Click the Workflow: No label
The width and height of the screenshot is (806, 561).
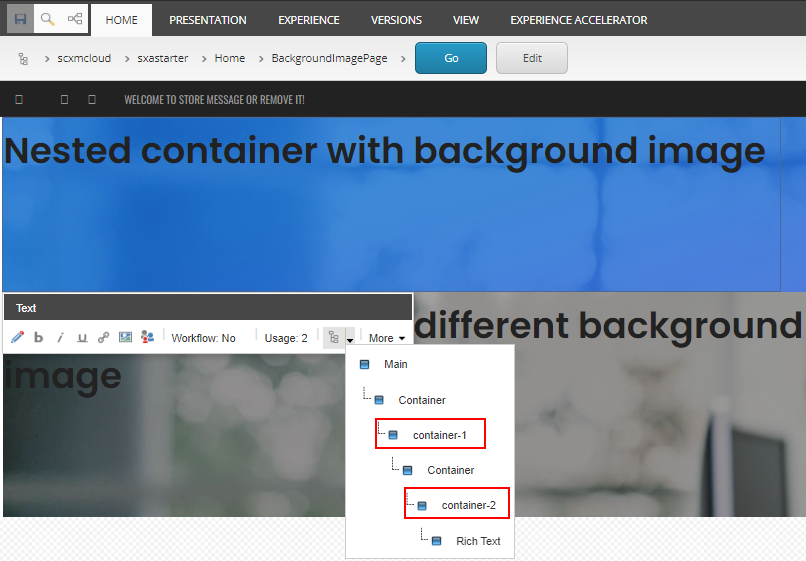tap(204, 338)
